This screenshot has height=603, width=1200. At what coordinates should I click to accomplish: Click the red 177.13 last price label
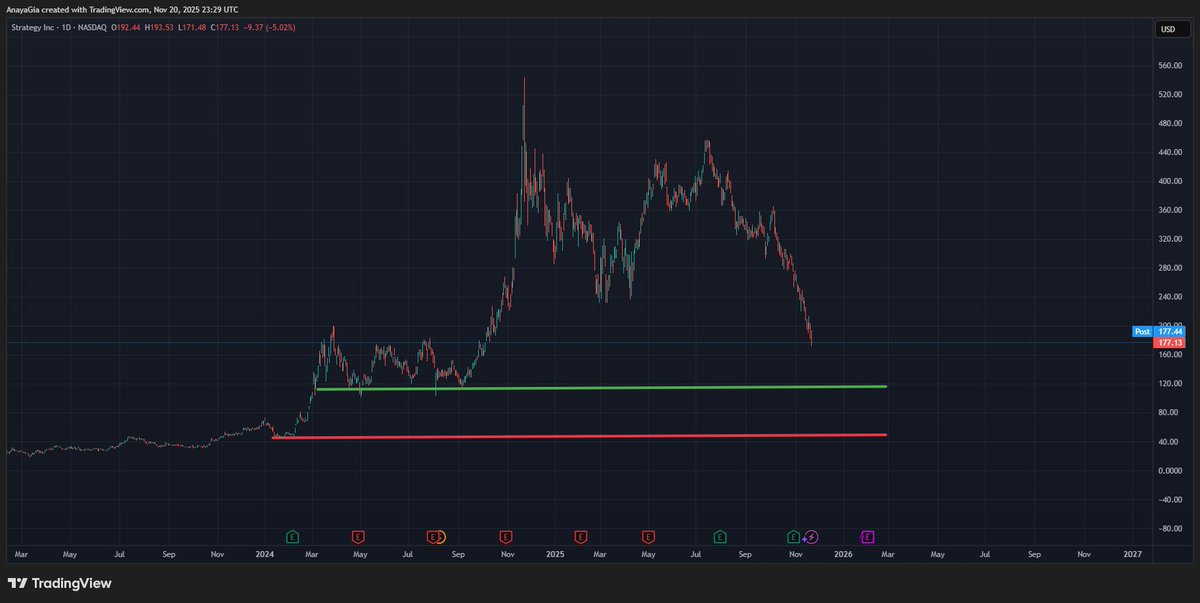point(1168,342)
